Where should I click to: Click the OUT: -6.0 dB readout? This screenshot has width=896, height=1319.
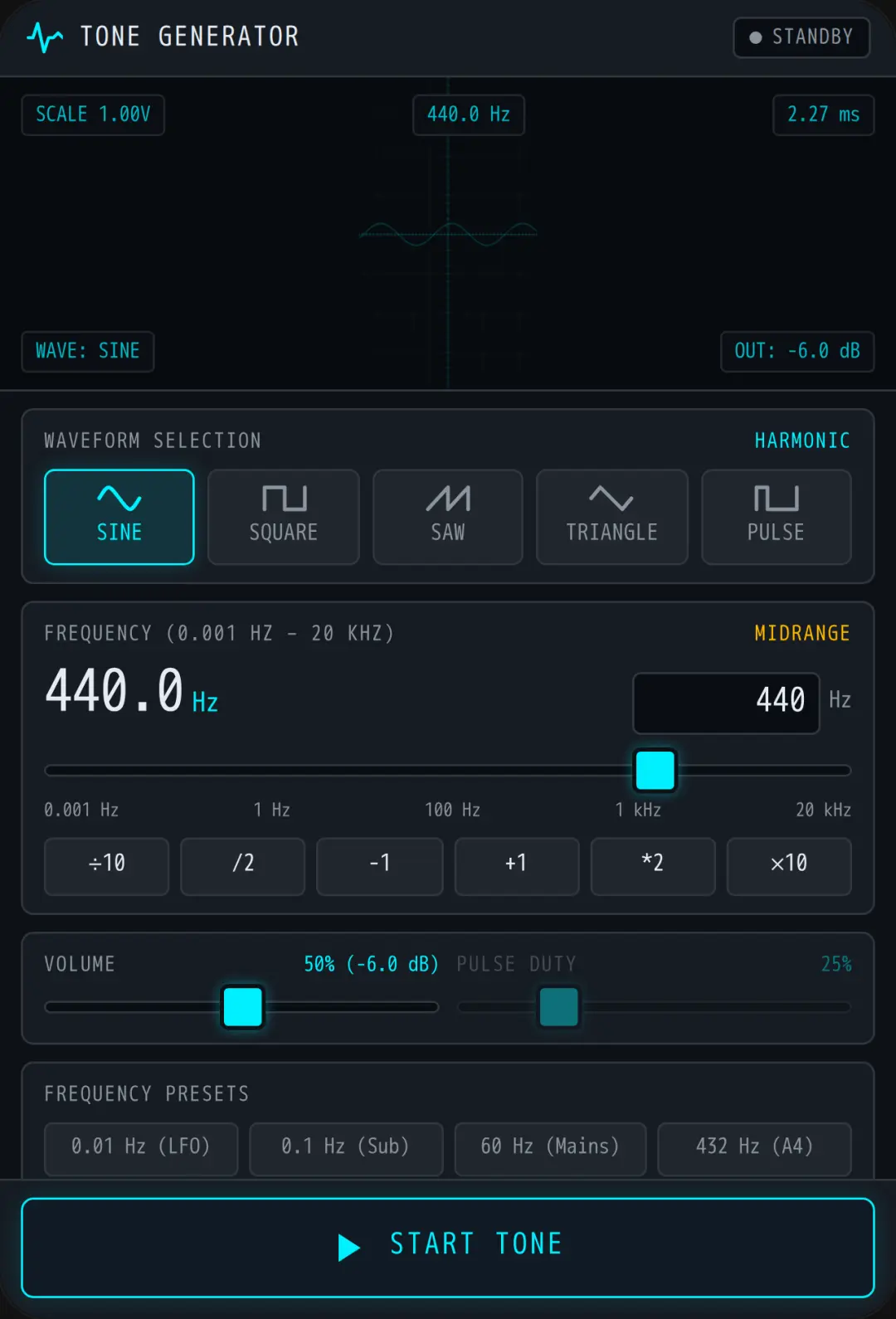click(x=797, y=352)
